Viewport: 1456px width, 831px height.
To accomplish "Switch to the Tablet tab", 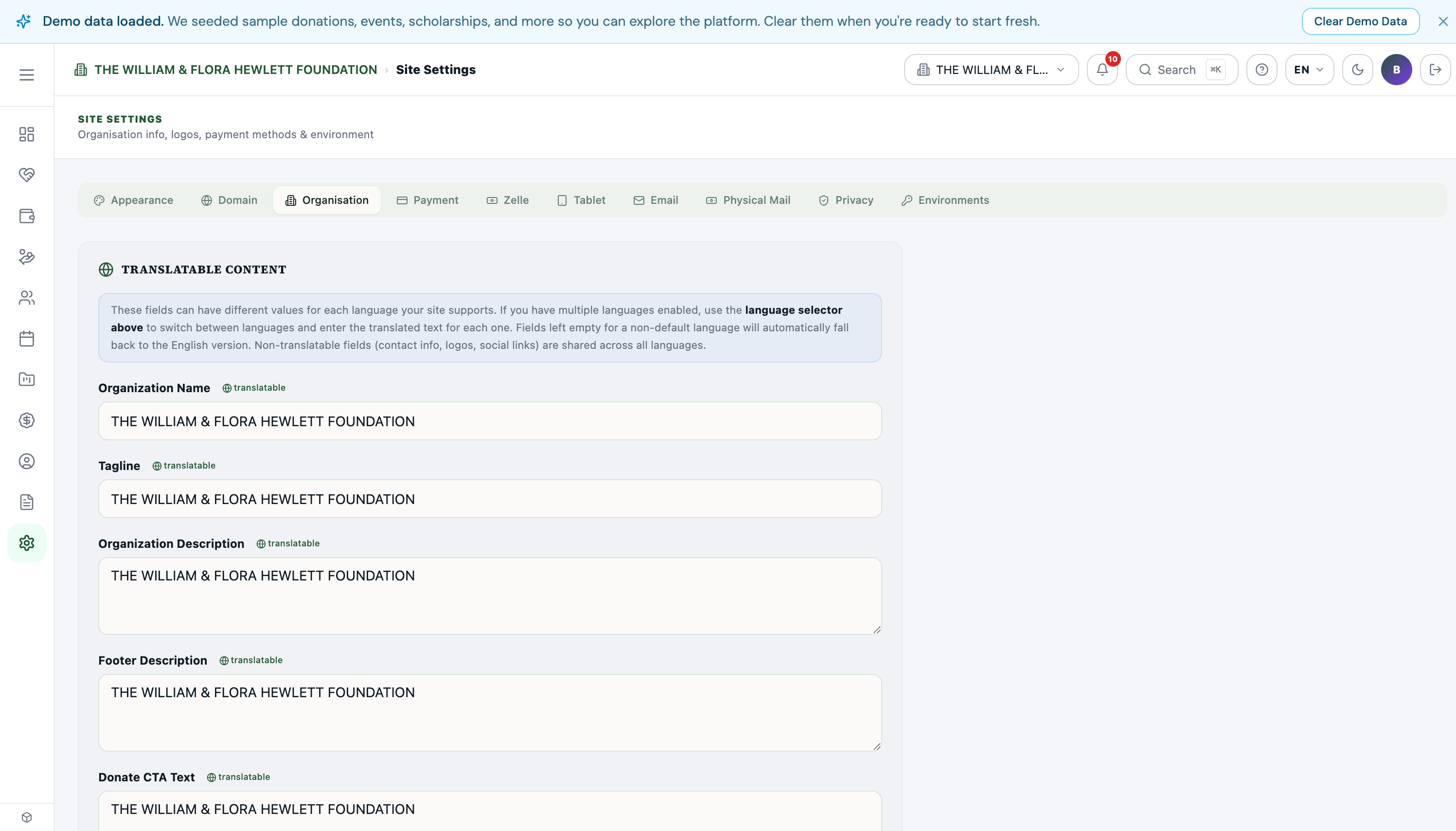I will tap(581, 200).
